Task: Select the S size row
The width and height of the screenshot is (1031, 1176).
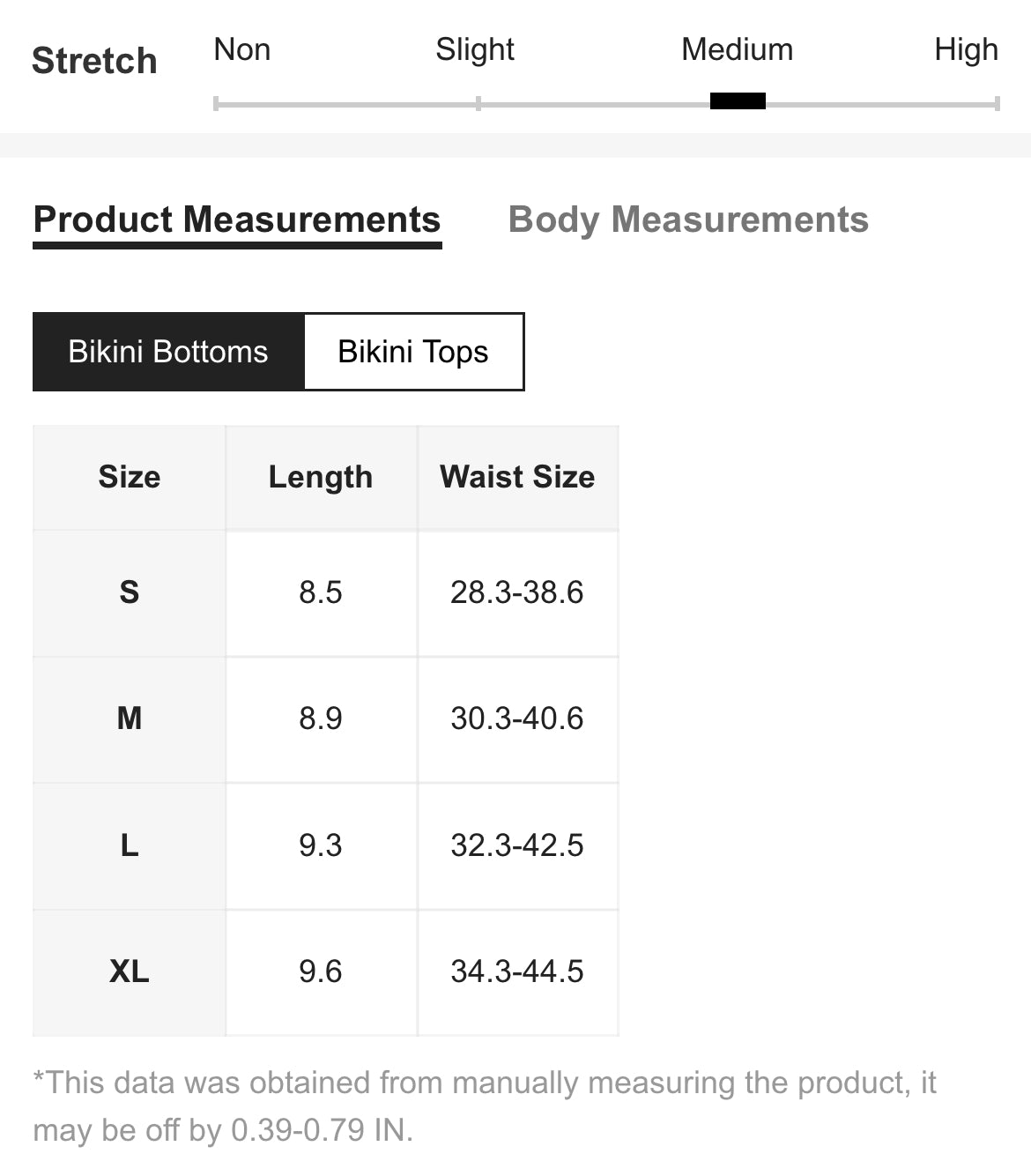Action: pyautogui.click(x=326, y=592)
